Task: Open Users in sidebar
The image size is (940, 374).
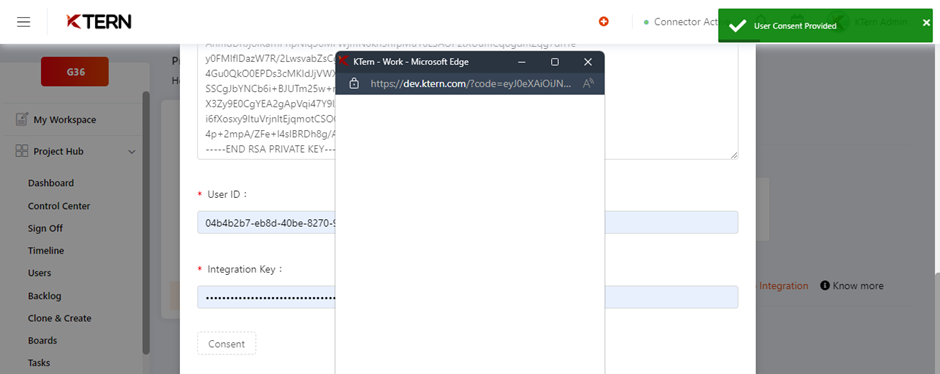Action: (x=40, y=273)
